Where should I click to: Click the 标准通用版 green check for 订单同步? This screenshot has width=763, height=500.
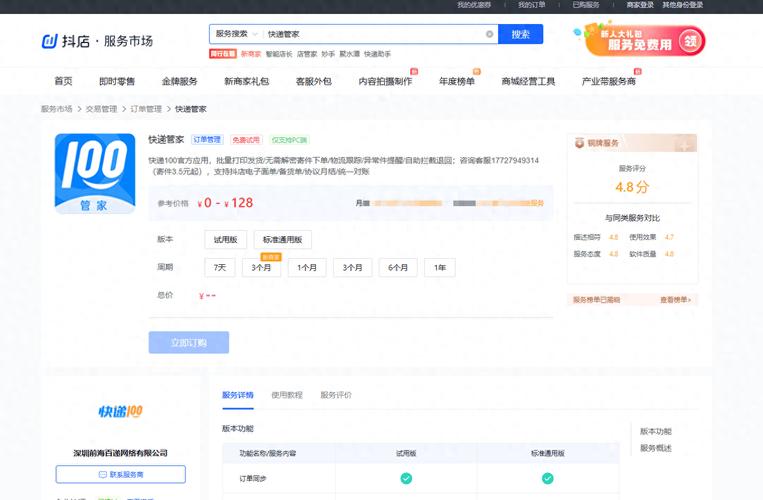547,479
